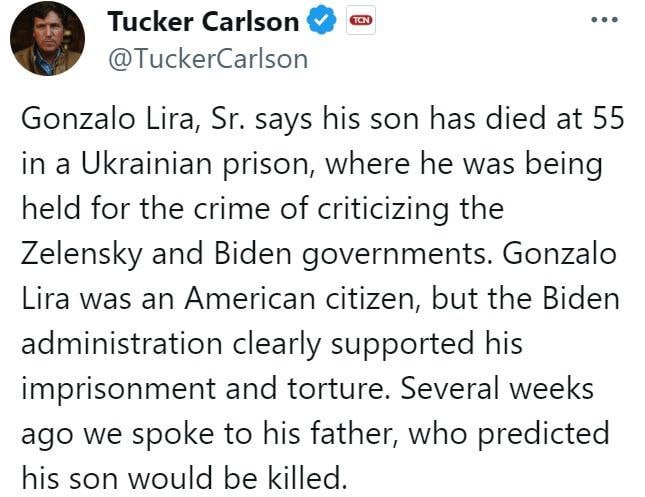Open the @TuckerCarlson handle link

pos(207,58)
